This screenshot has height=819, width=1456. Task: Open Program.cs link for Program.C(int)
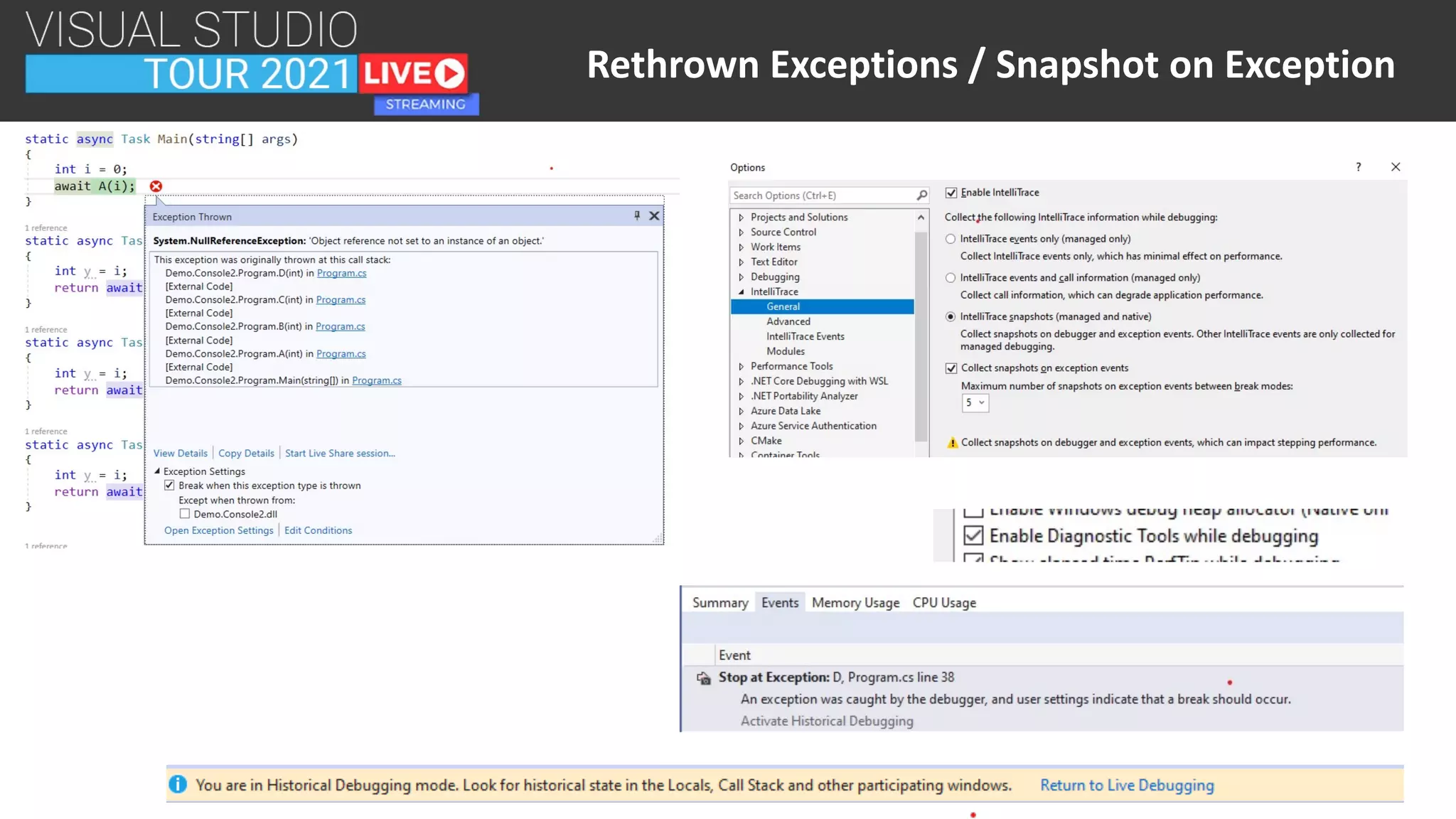click(x=341, y=300)
